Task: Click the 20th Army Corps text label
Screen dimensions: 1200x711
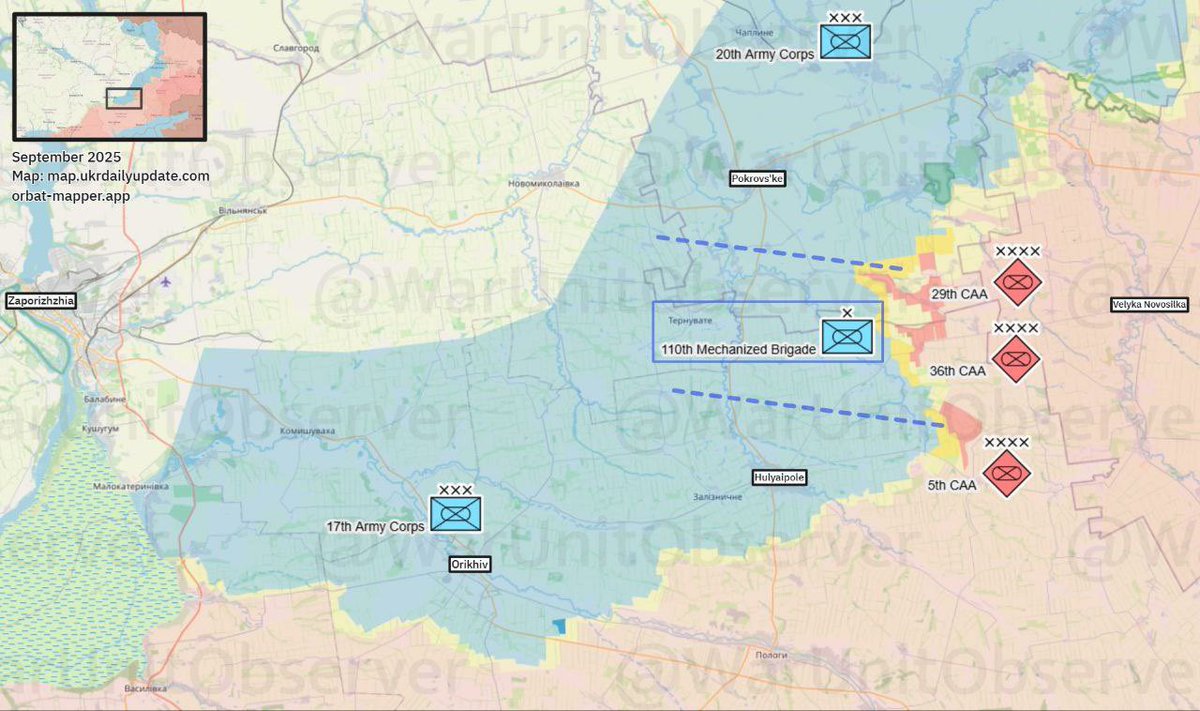Action: coord(765,55)
